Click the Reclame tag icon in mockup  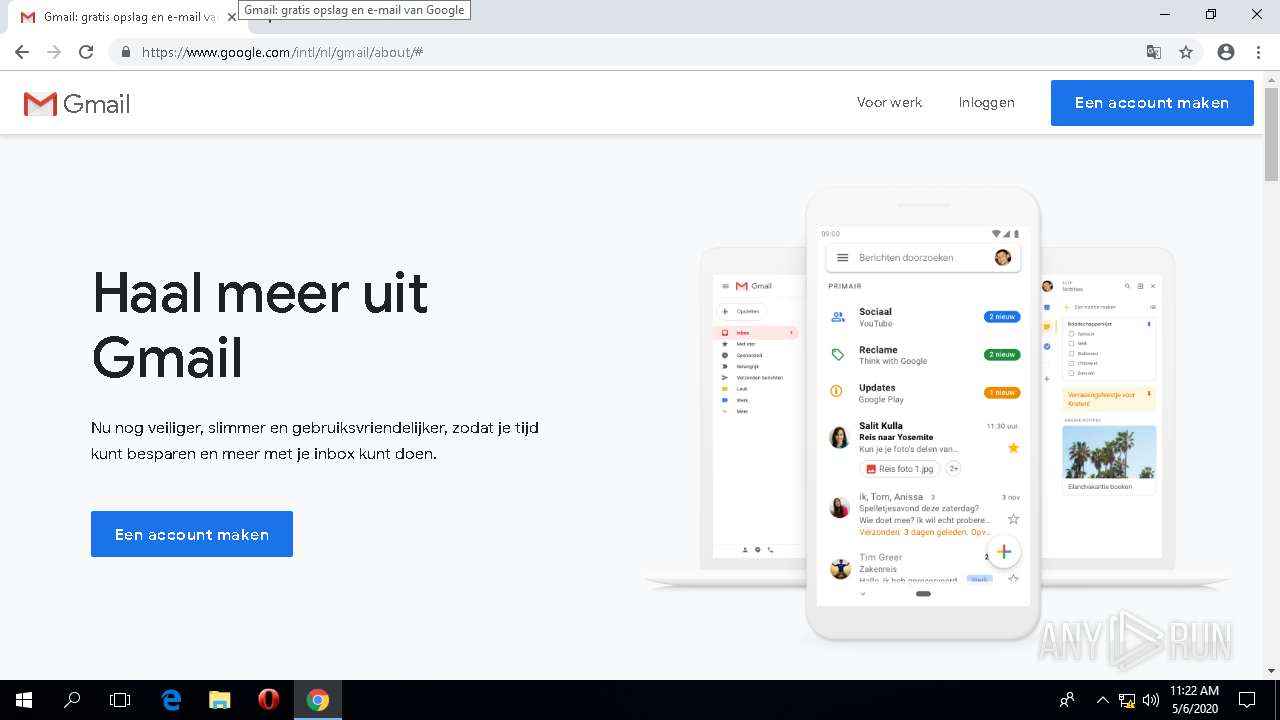pyautogui.click(x=838, y=355)
